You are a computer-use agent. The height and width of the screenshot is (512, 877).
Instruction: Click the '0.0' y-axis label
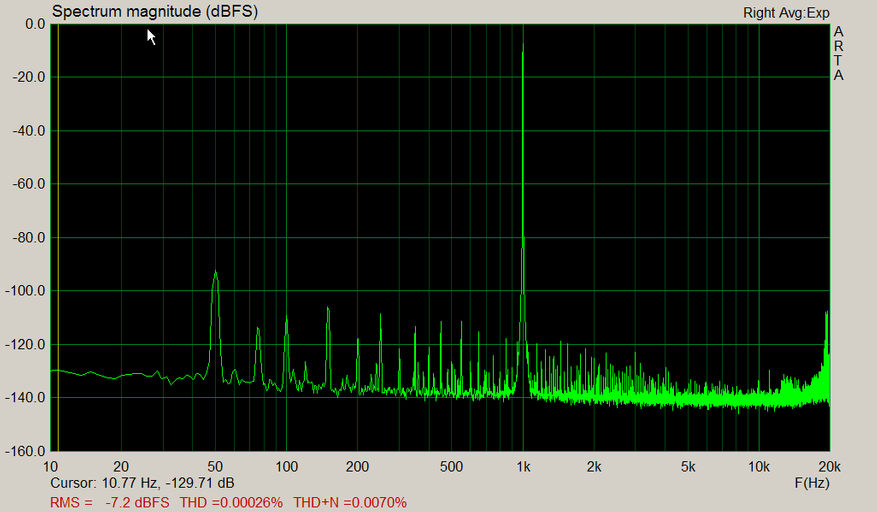pyautogui.click(x=35, y=24)
